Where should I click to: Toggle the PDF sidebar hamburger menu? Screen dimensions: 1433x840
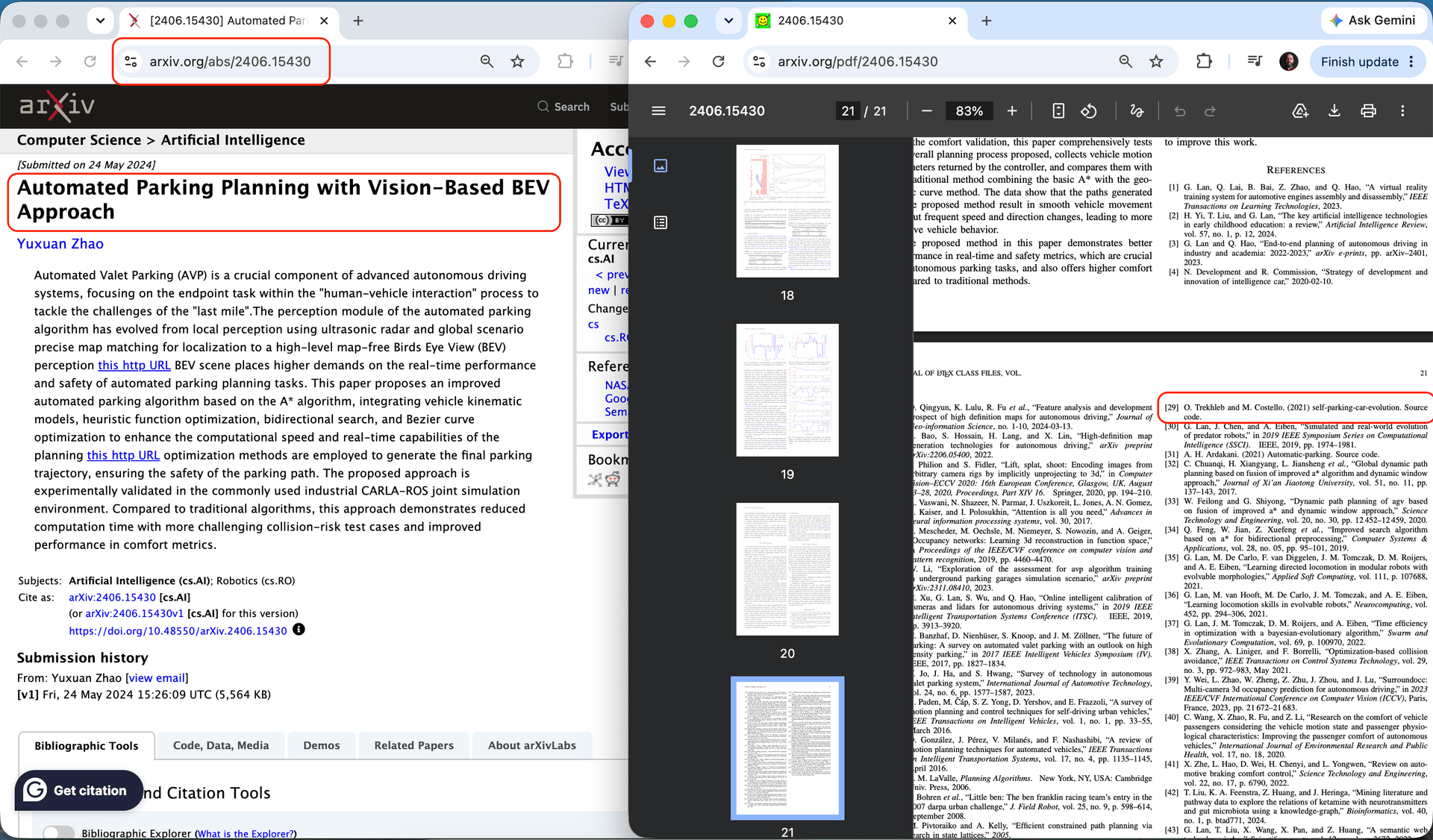[x=658, y=111]
